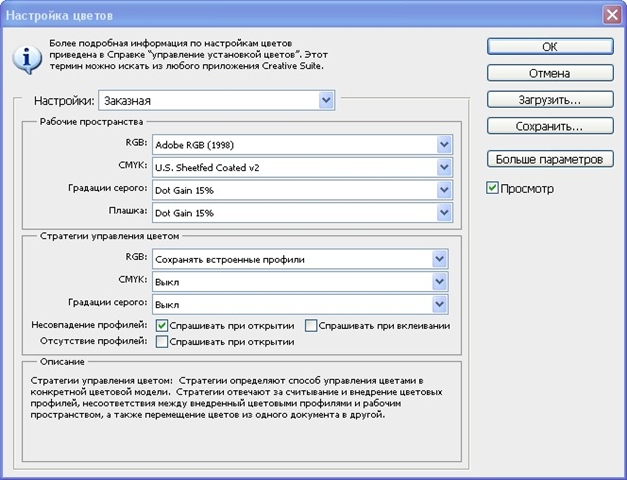The image size is (627, 480).
Task: Click the Сохранить... button
Action: point(550,127)
